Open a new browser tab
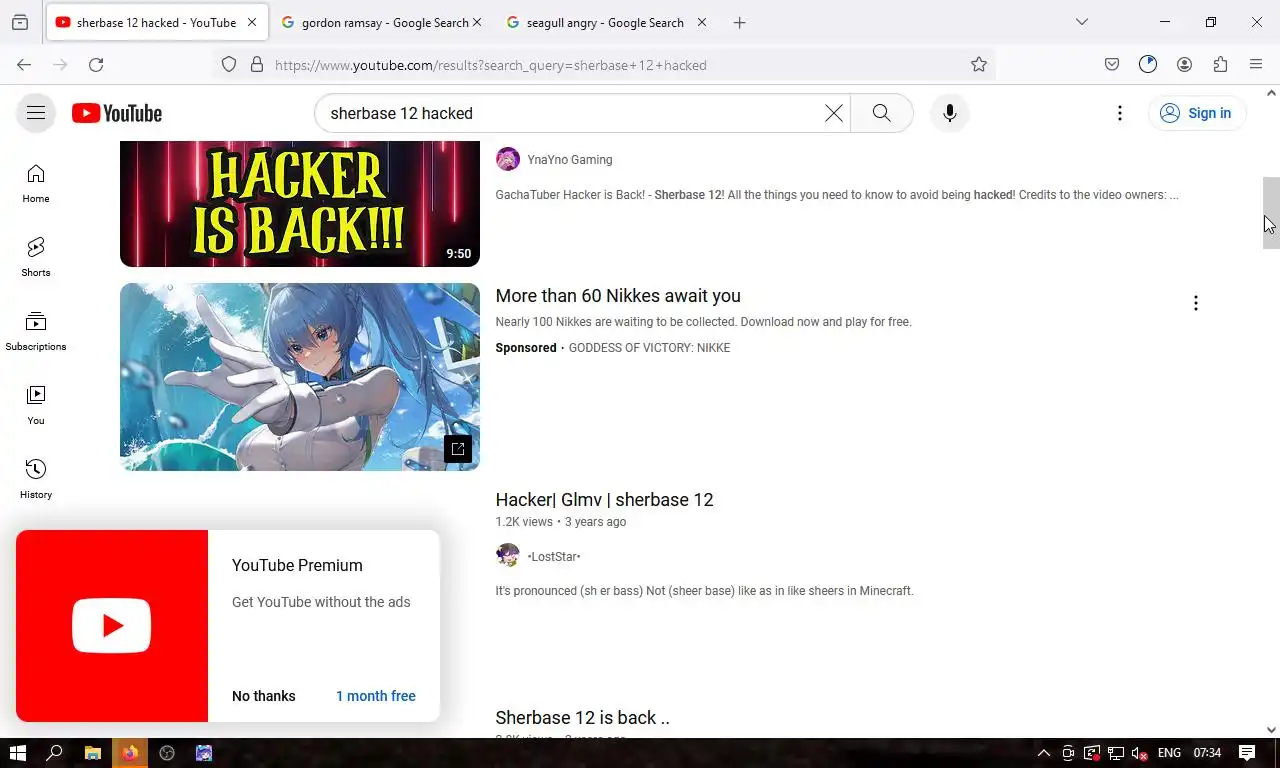Image resolution: width=1280 pixels, height=768 pixels. [x=739, y=22]
